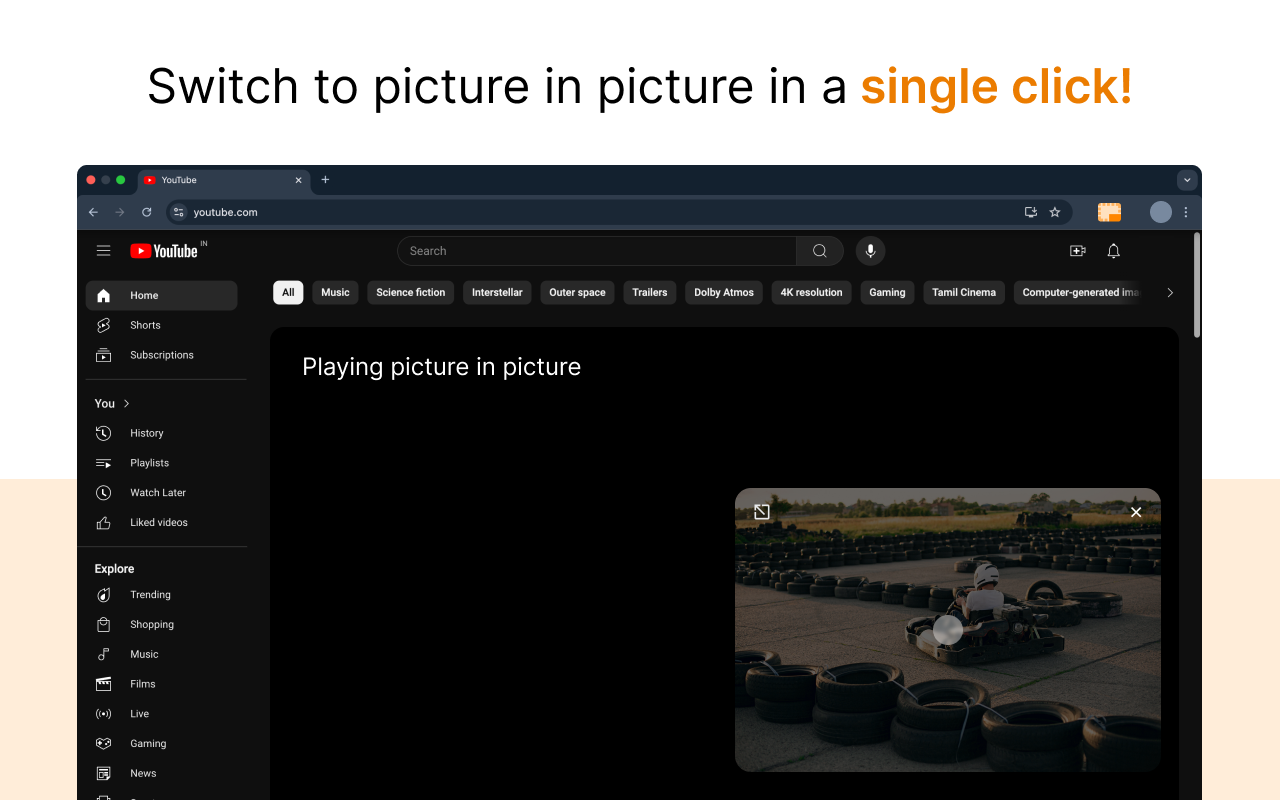Select the Gaming filter chip

click(x=887, y=293)
